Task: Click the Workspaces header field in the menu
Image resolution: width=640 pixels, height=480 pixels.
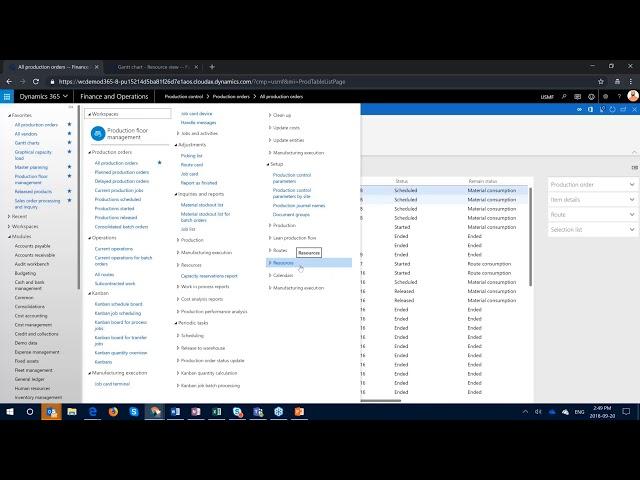Action: point(128,114)
